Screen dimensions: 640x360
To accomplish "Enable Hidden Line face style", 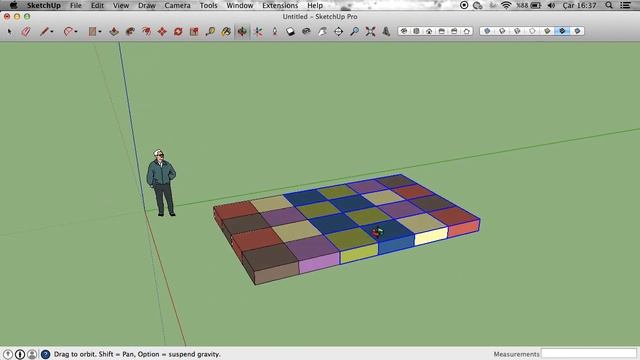I will coord(532,31).
